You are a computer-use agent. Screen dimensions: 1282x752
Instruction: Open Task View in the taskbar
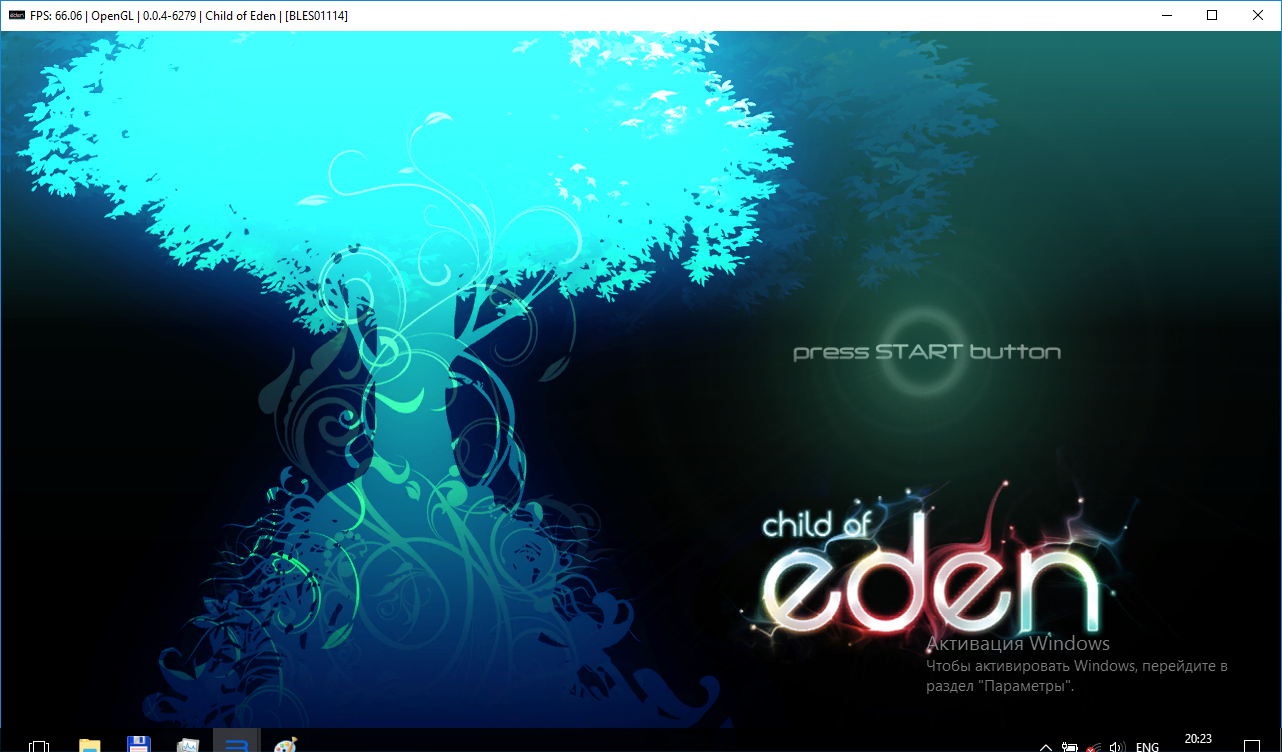[39, 745]
